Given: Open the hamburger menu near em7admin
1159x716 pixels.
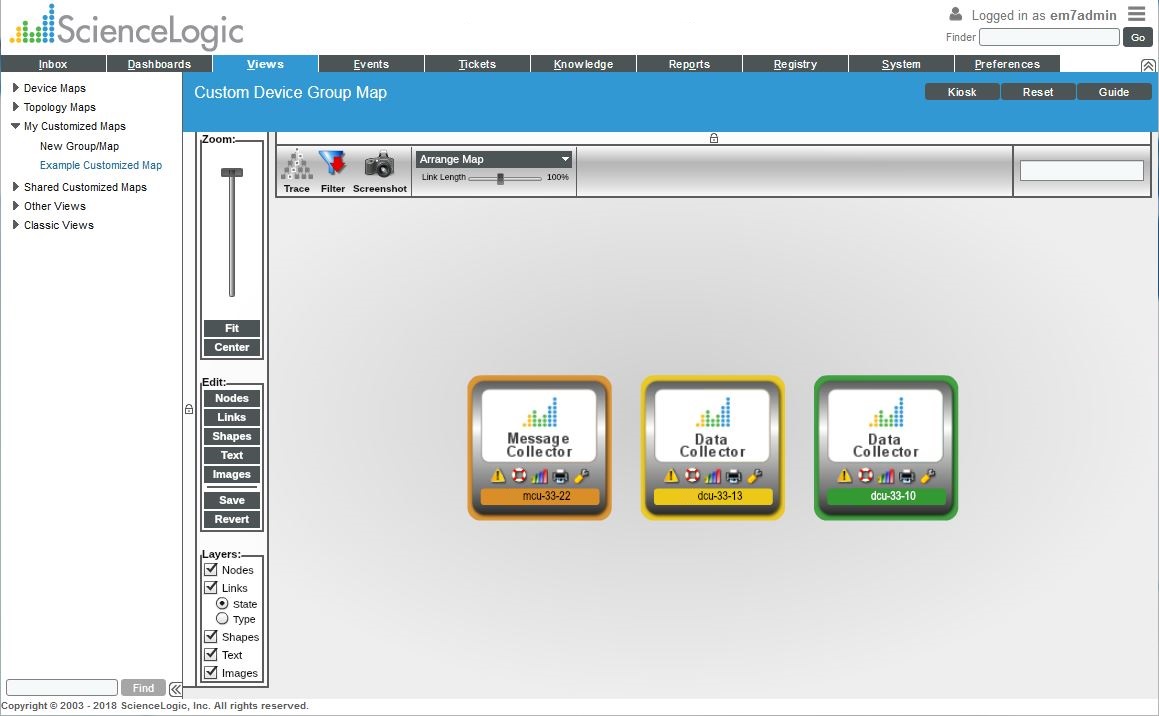Looking at the screenshot, I should point(1136,14).
